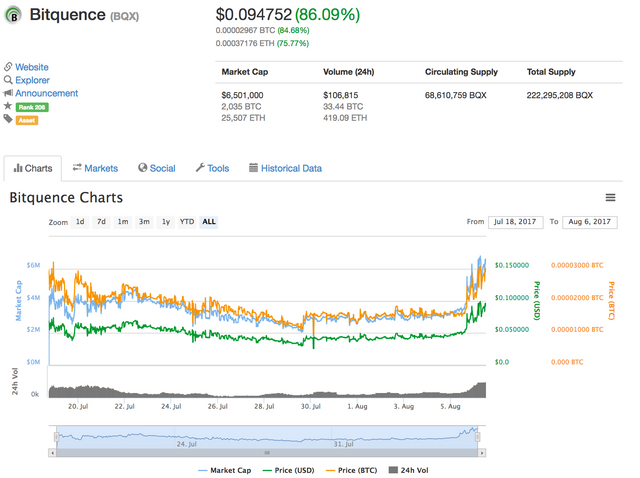
Task: Click the 0.00002967 BTC price line
Action: tap(262, 30)
